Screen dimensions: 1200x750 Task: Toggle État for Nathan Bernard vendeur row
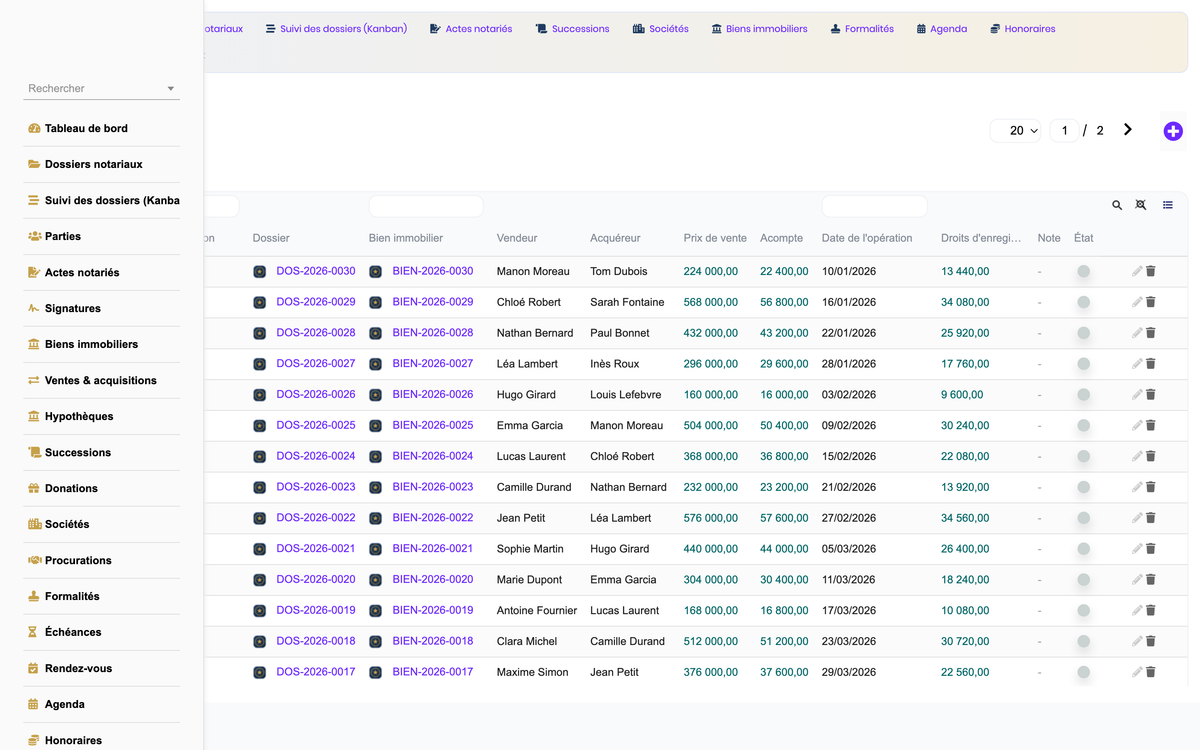click(1083, 333)
